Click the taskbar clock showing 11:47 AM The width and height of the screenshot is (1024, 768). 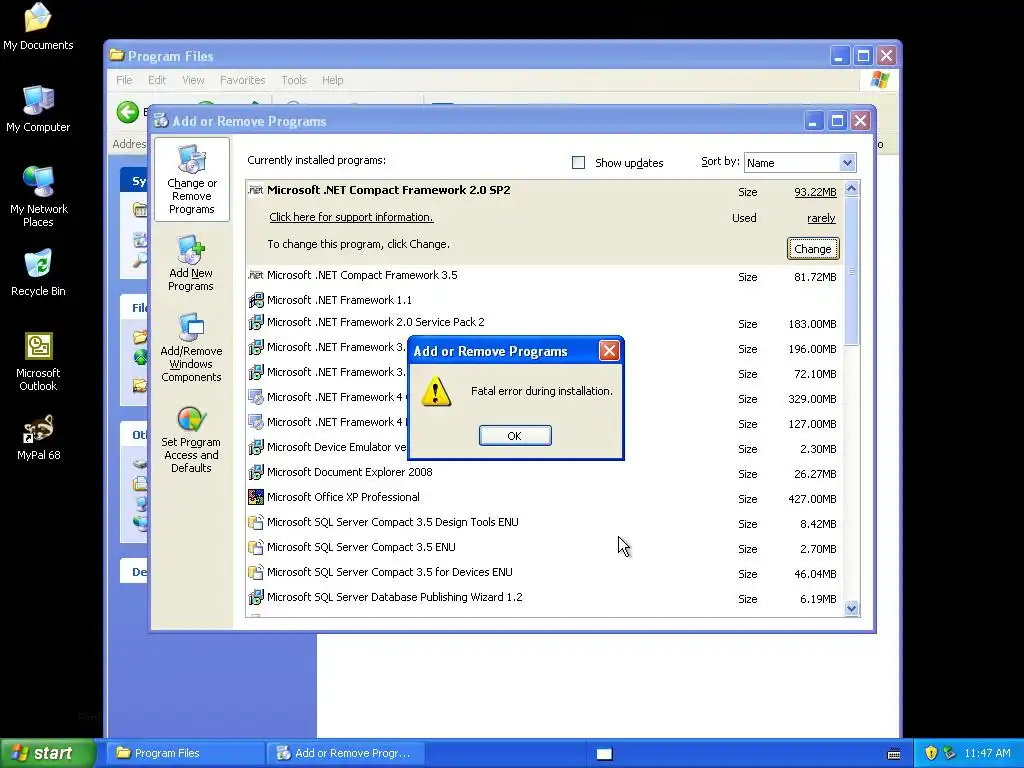pos(987,753)
